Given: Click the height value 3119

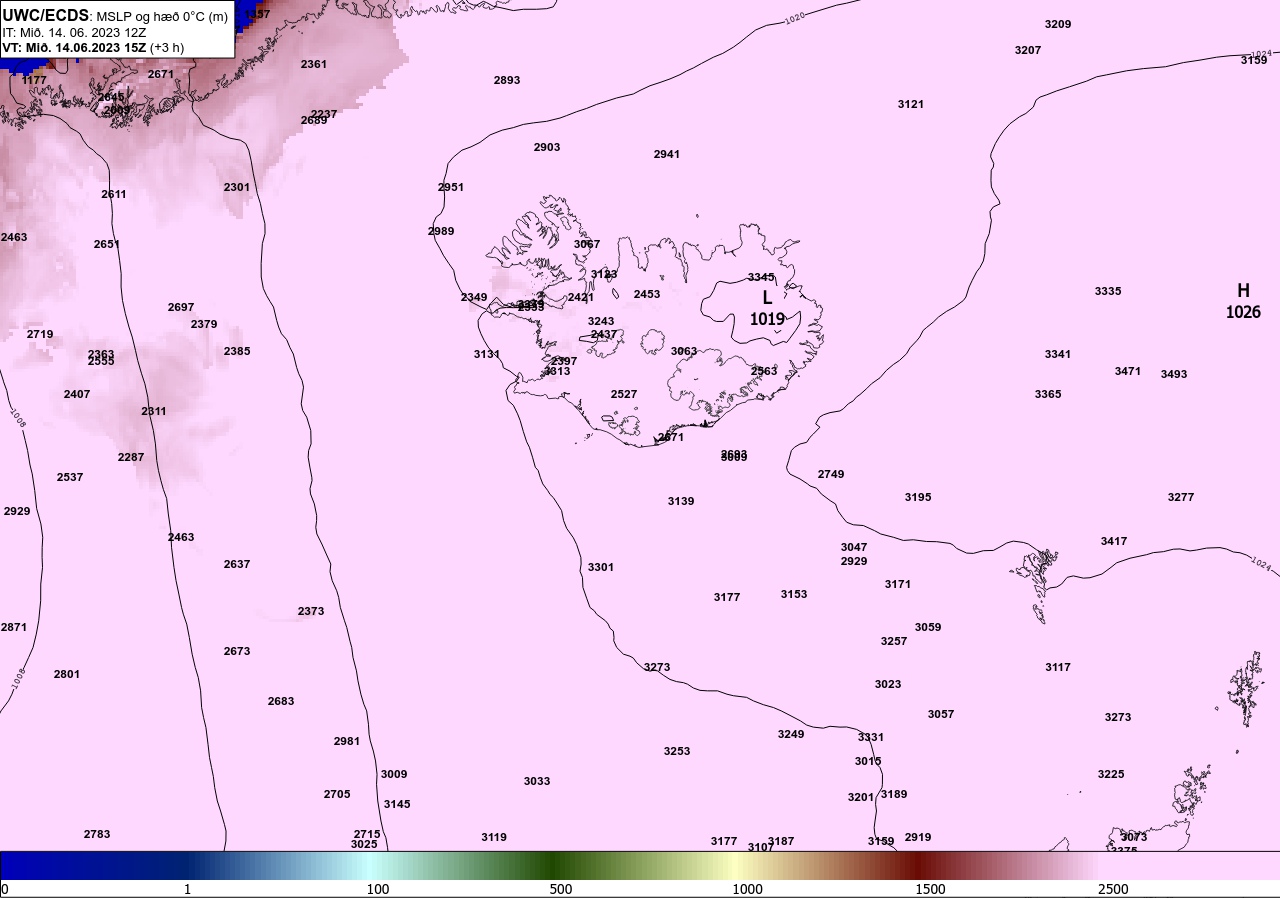Looking at the screenshot, I should 494,837.
